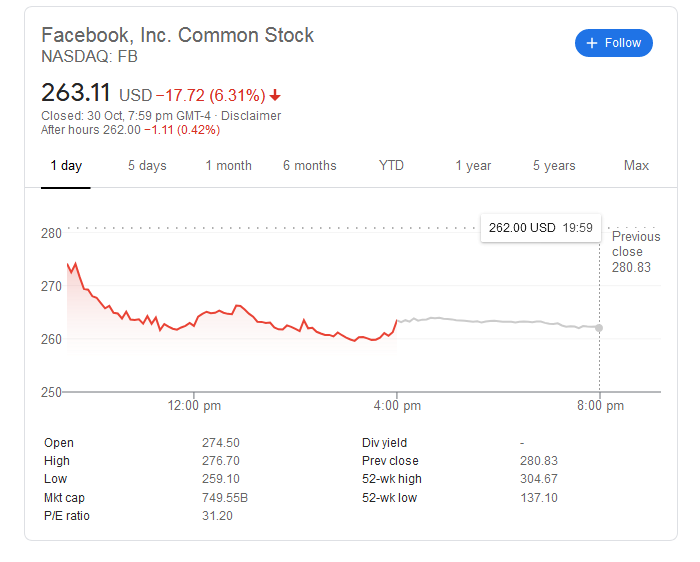
Task: Click the Previous close 280.83 label
Action: point(636,252)
